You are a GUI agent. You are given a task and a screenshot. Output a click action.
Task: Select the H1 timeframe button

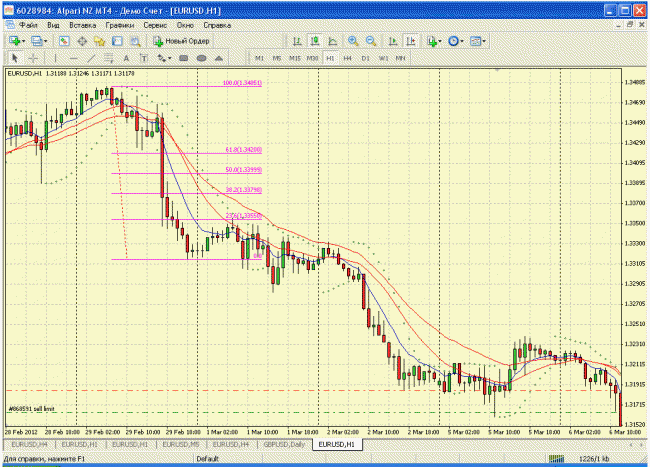tap(330, 58)
